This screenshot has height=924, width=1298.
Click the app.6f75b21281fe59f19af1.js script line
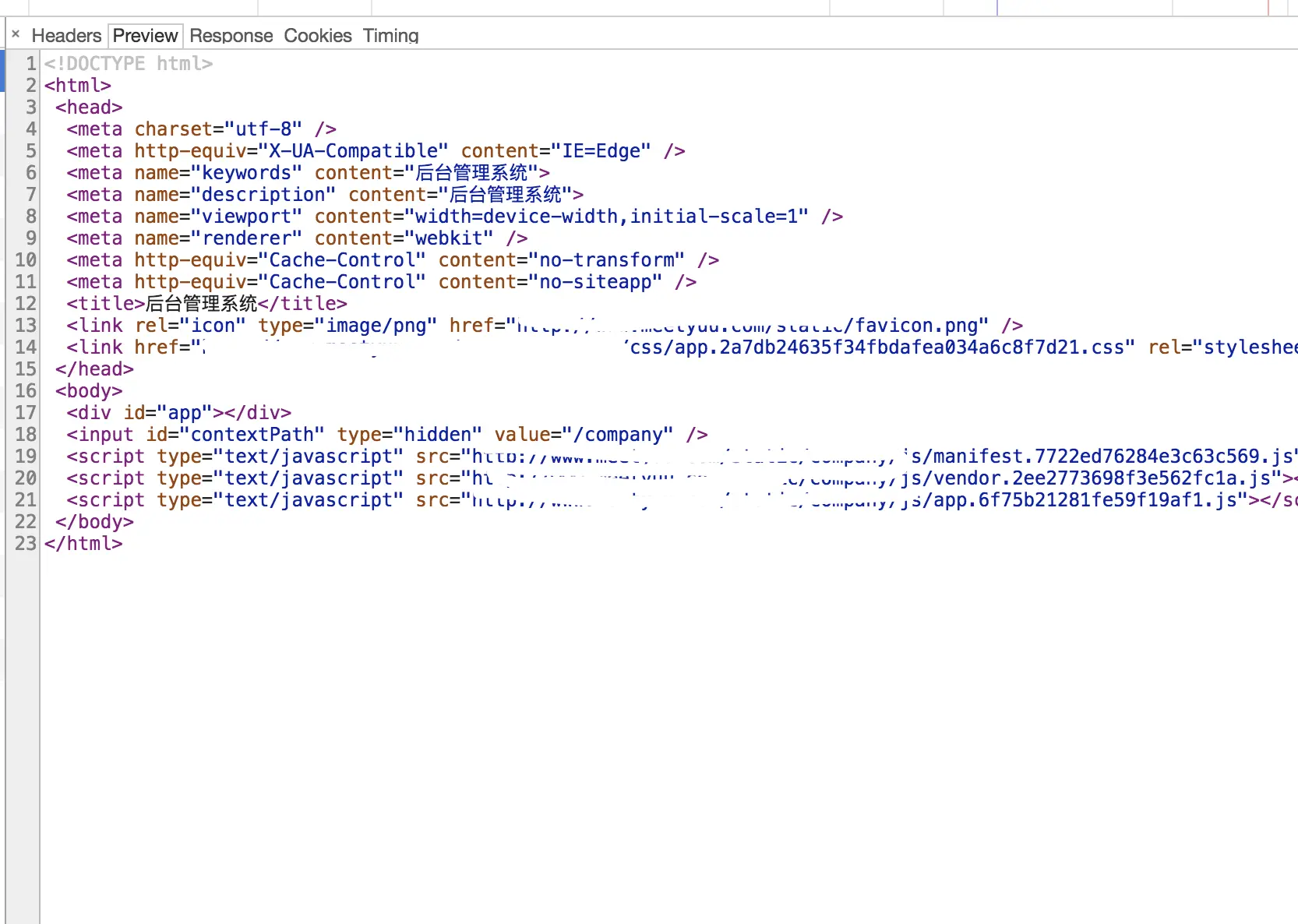(682, 499)
